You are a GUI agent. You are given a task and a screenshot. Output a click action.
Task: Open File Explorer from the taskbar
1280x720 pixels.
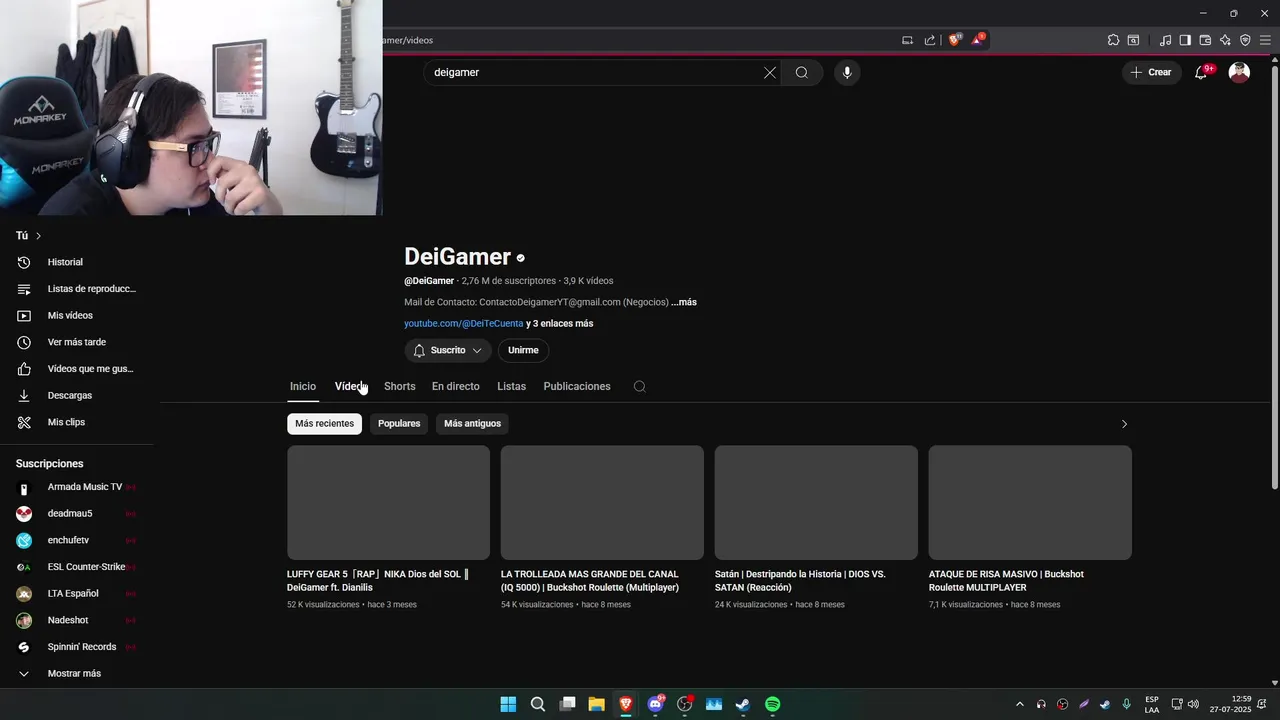pos(596,704)
